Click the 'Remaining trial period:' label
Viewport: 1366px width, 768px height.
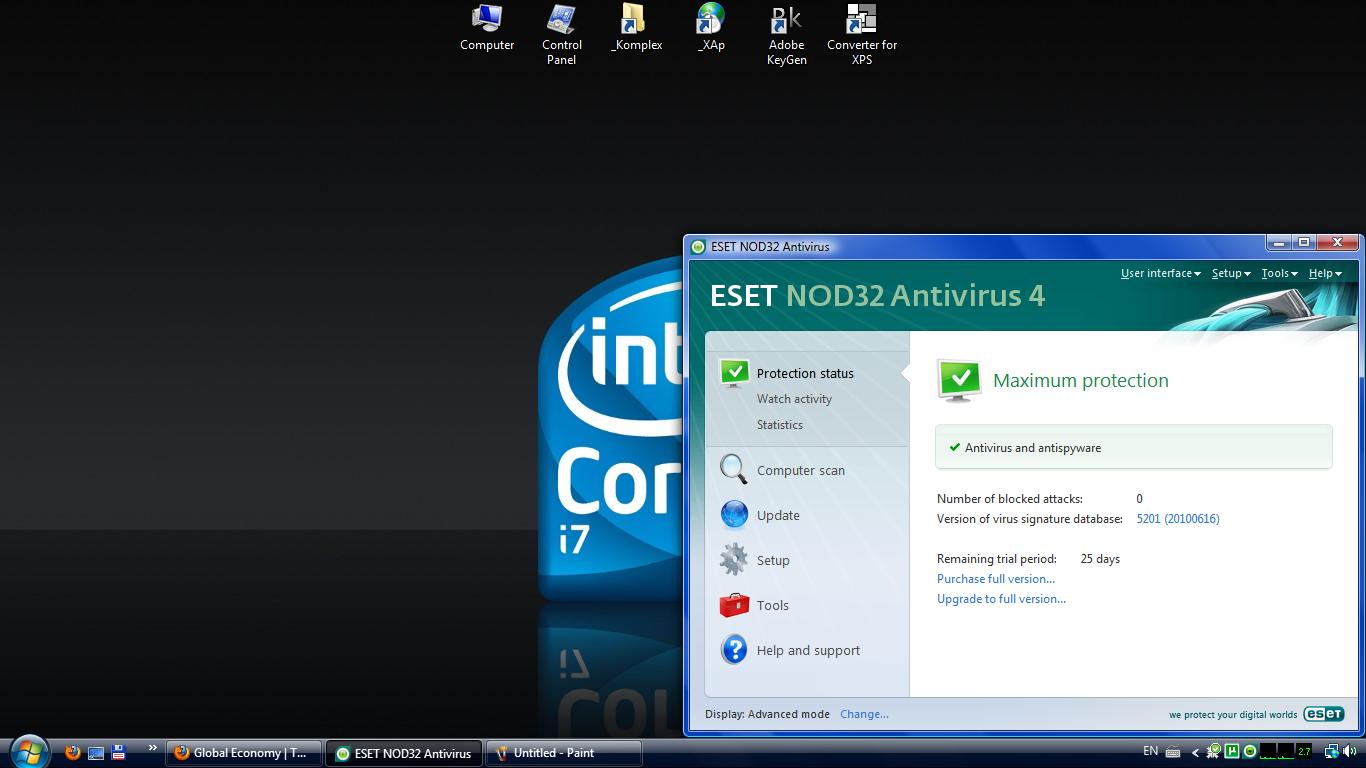point(996,559)
